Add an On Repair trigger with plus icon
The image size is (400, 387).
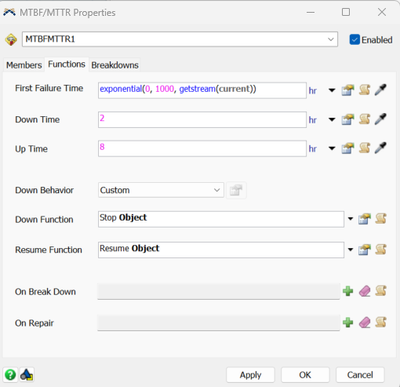[348, 322]
